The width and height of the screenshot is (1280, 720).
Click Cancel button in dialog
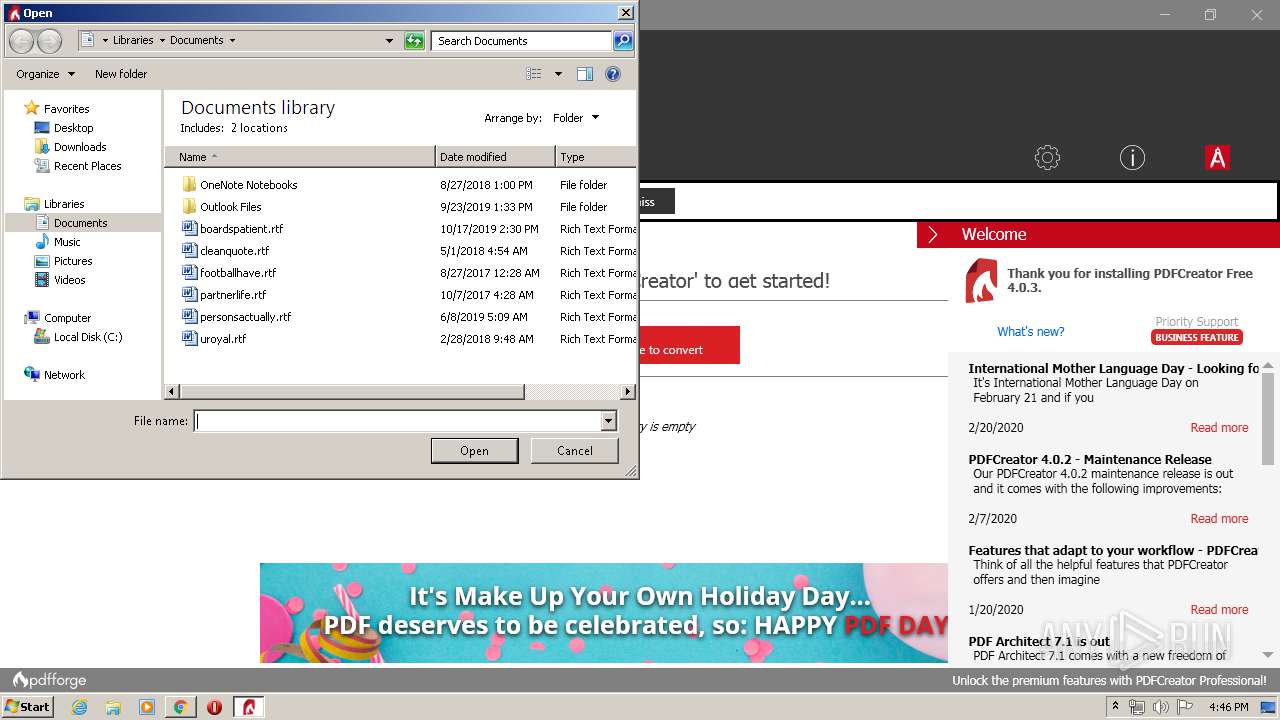point(575,451)
